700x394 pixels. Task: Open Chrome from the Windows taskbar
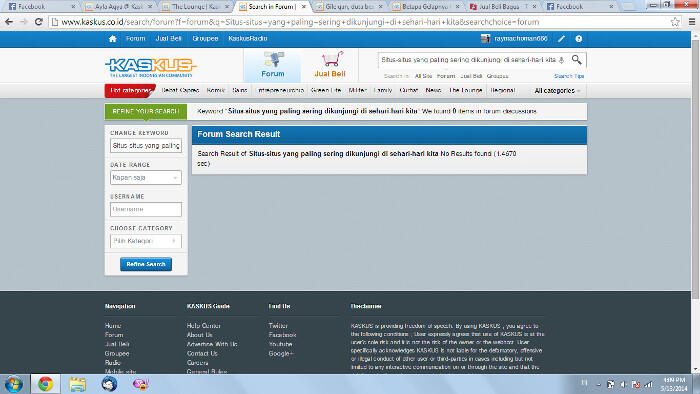pyautogui.click(x=45, y=384)
